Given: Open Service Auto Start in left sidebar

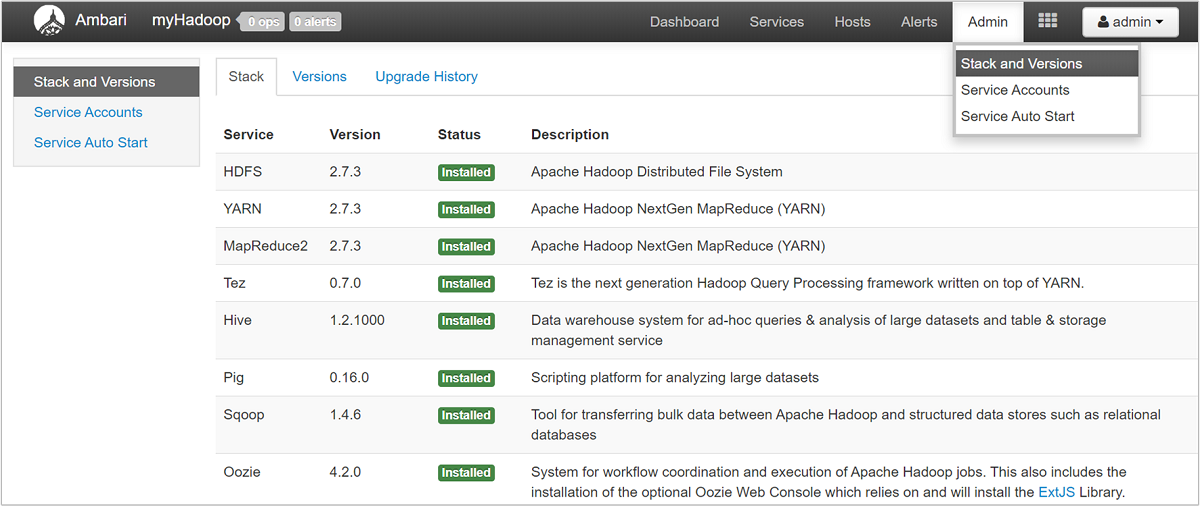Looking at the screenshot, I should click(90, 142).
